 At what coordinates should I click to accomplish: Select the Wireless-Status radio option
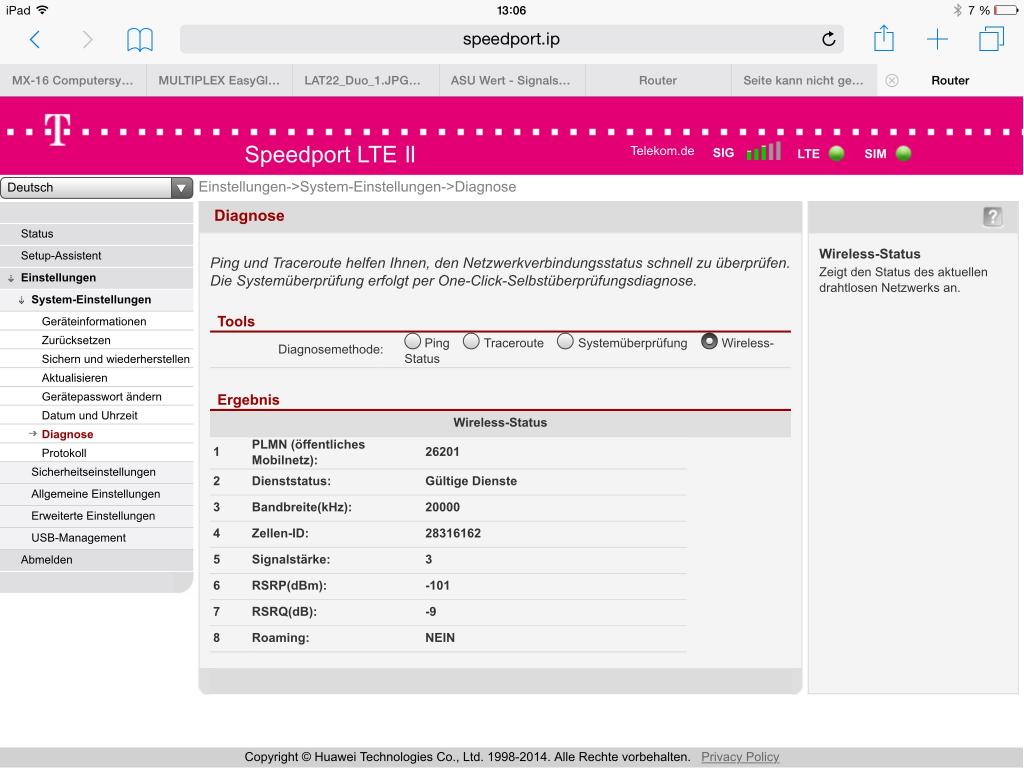pos(709,341)
